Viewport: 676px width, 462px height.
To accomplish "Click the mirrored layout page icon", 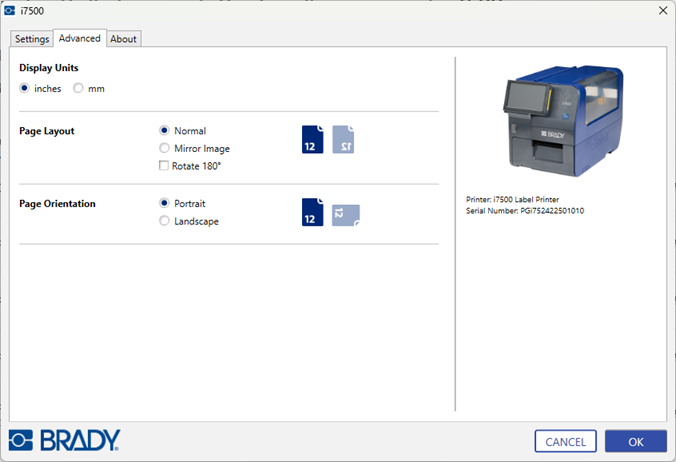I will click(343, 140).
